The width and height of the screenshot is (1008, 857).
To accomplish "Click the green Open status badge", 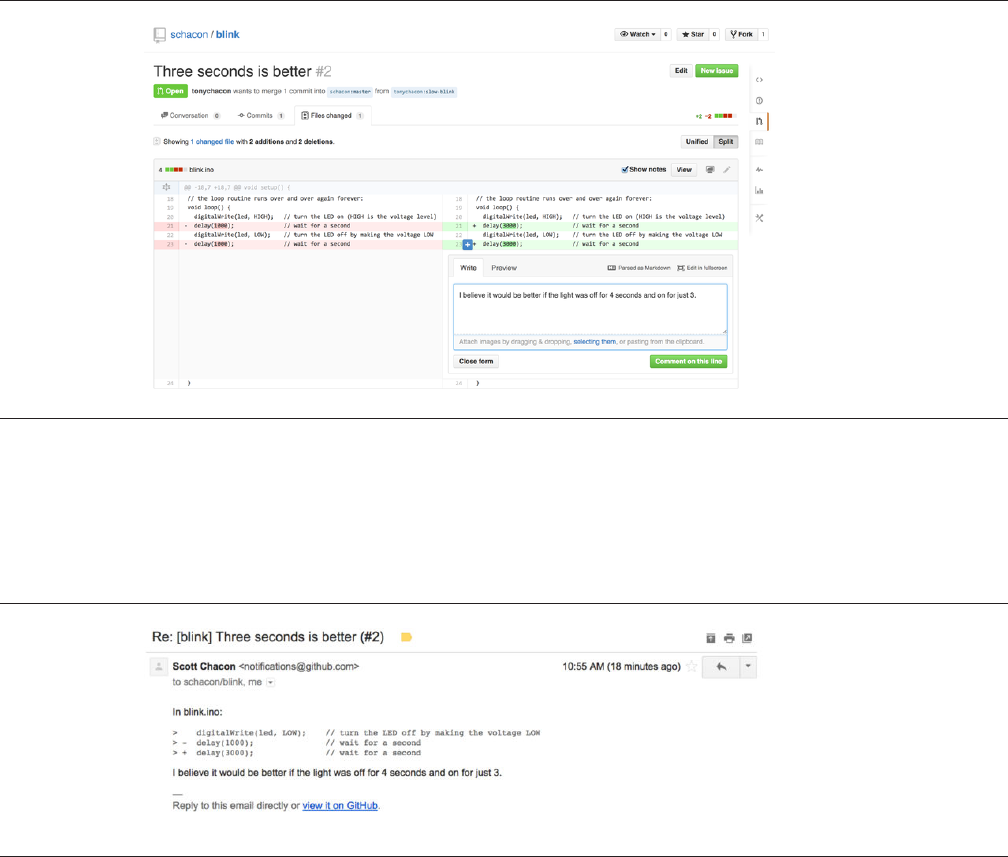I will click(170, 91).
